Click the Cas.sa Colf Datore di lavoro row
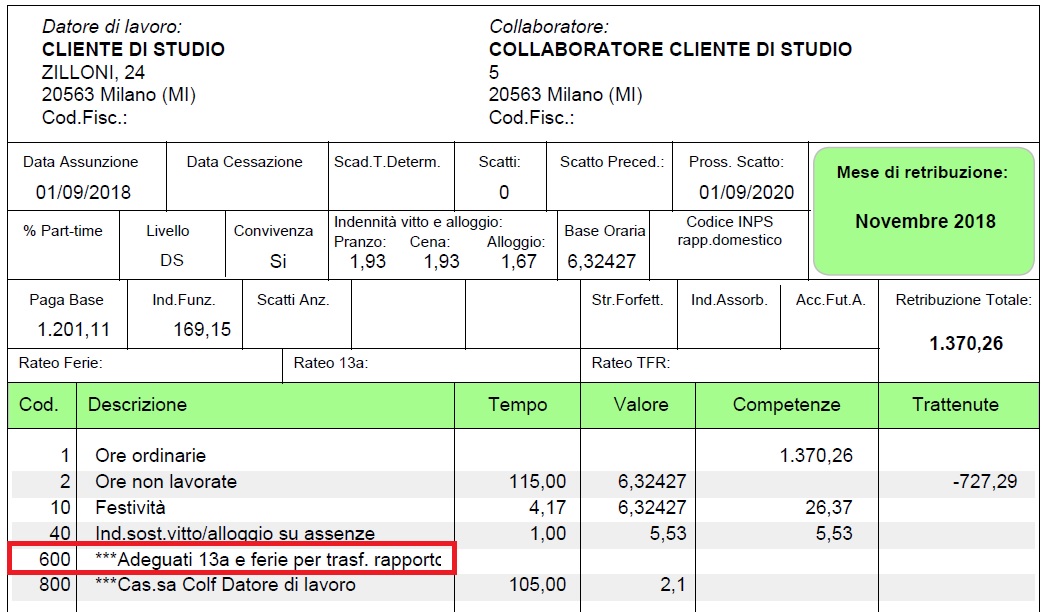This screenshot has height=612, width=1064. (x=225, y=585)
